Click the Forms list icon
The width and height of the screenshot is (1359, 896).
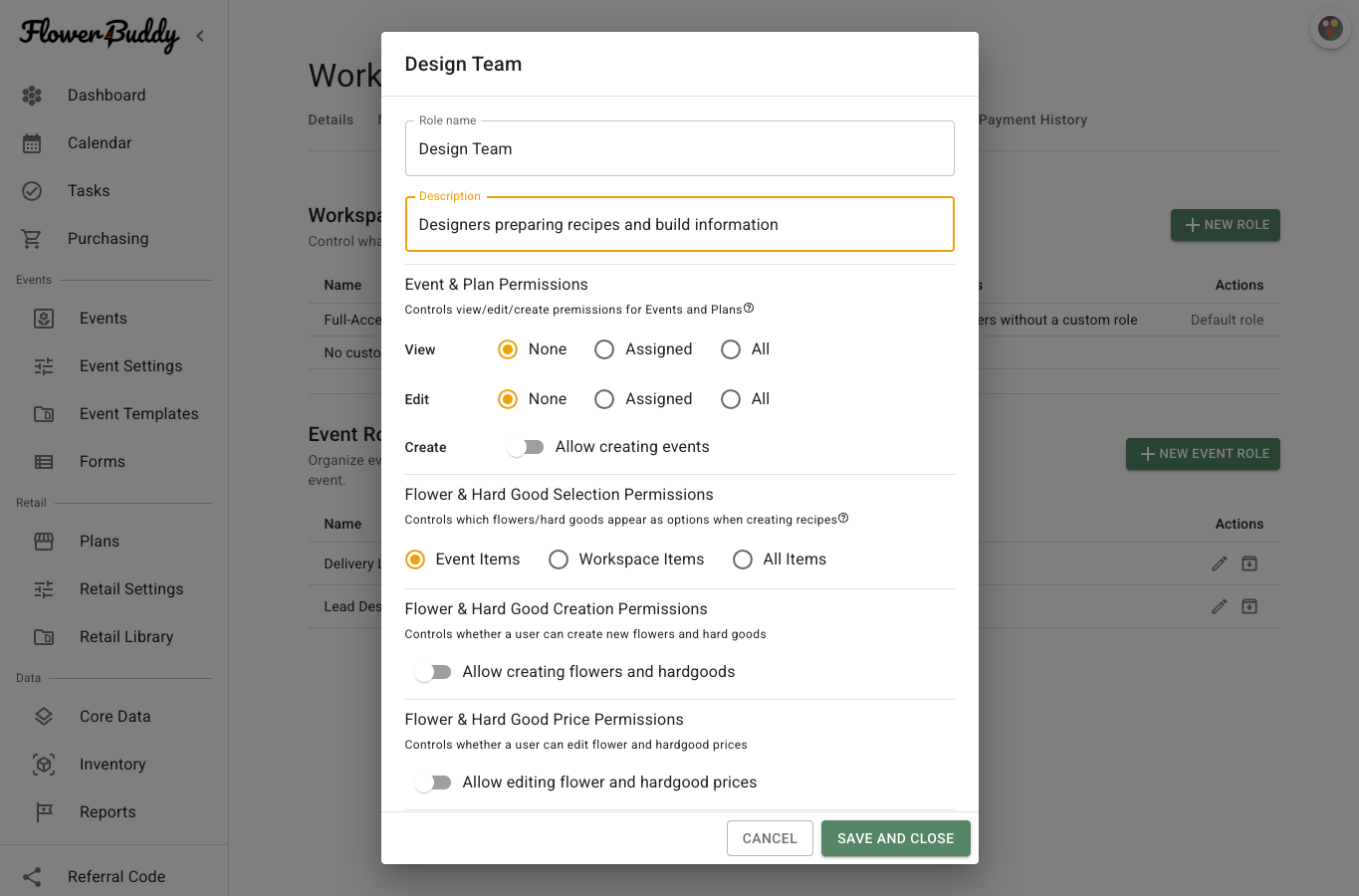[x=44, y=462]
